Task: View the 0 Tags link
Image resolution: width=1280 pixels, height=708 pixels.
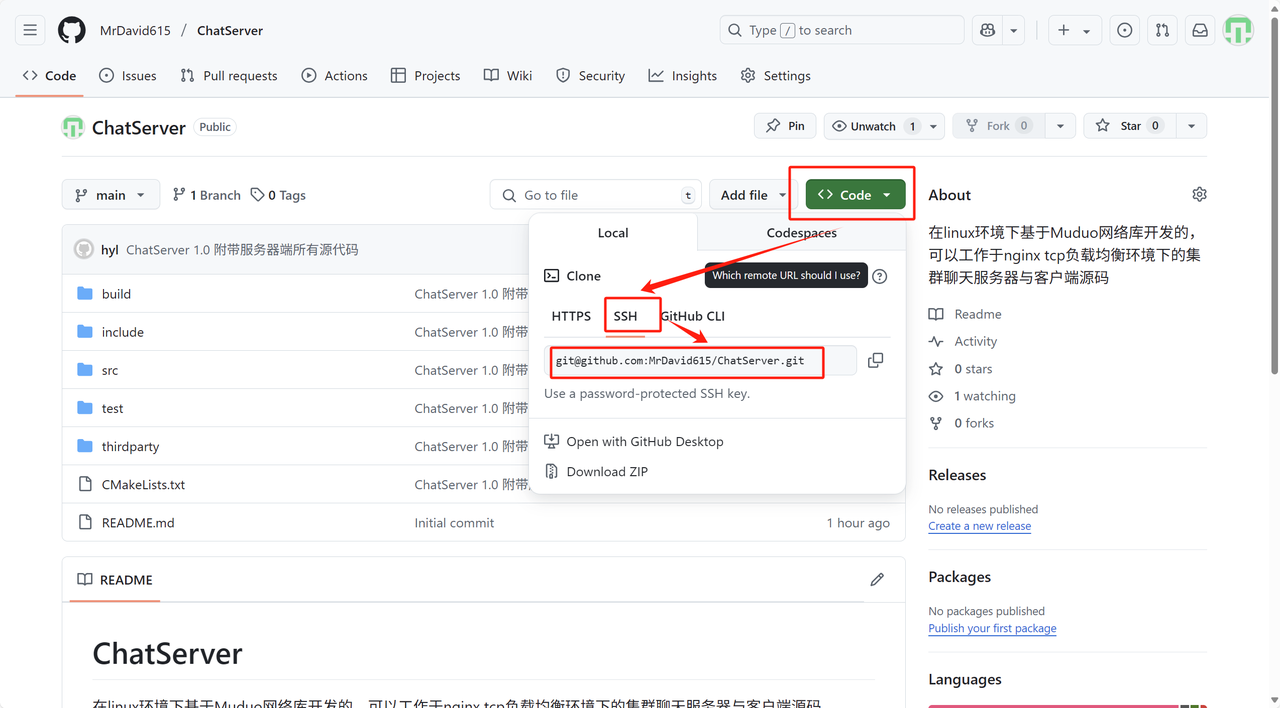Action: pos(278,195)
